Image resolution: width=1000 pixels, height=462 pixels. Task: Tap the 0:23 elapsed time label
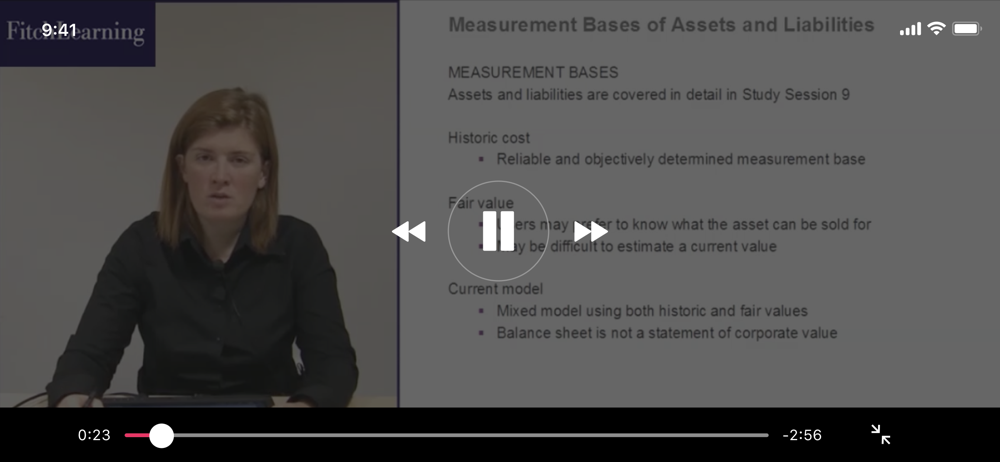[94, 435]
